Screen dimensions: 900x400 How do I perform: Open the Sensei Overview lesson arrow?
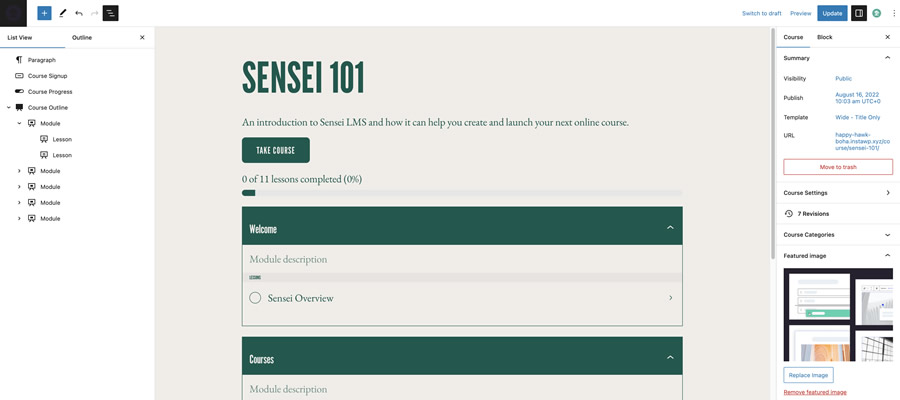[670, 298]
